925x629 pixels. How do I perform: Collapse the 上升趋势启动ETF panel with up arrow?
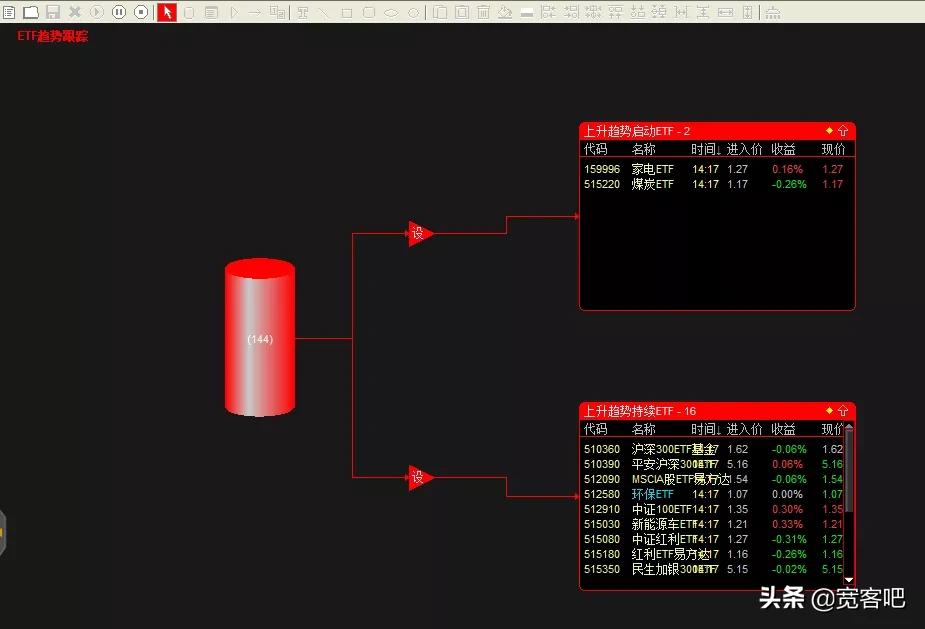pyautogui.click(x=843, y=131)
